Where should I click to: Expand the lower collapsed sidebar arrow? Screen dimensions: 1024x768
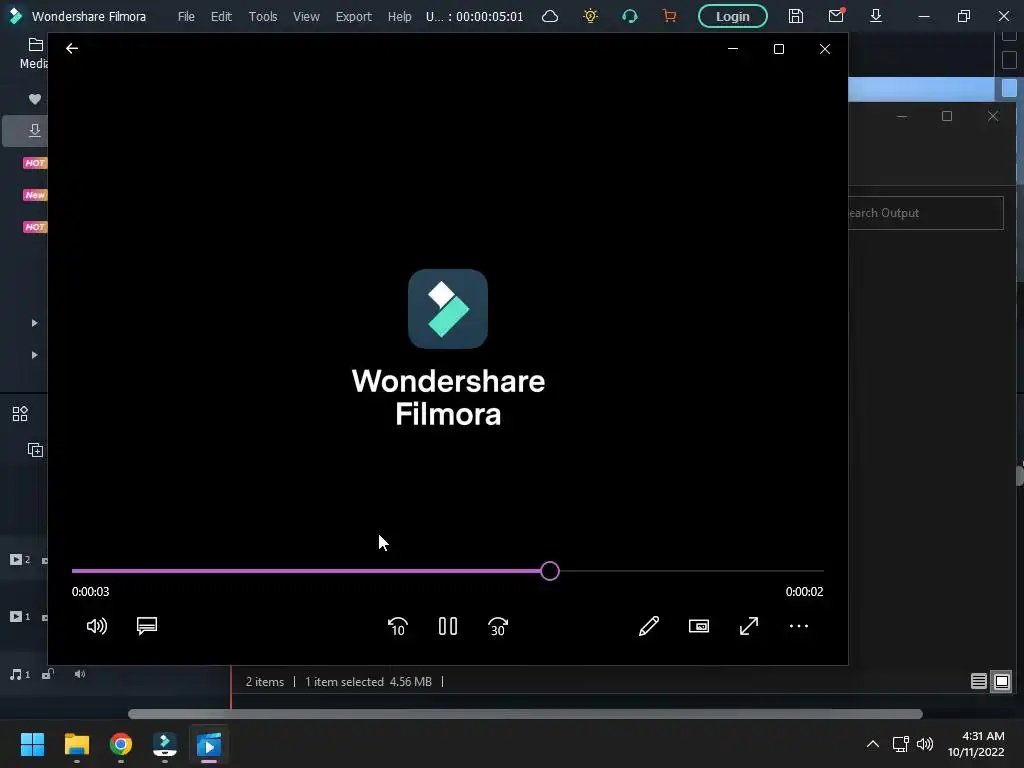[x=35, y=355]
